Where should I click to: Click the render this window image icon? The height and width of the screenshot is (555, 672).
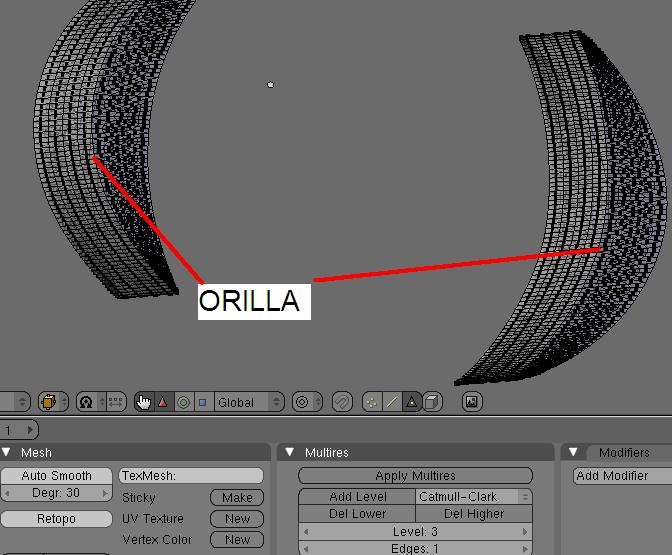click(x=472, y=402)
